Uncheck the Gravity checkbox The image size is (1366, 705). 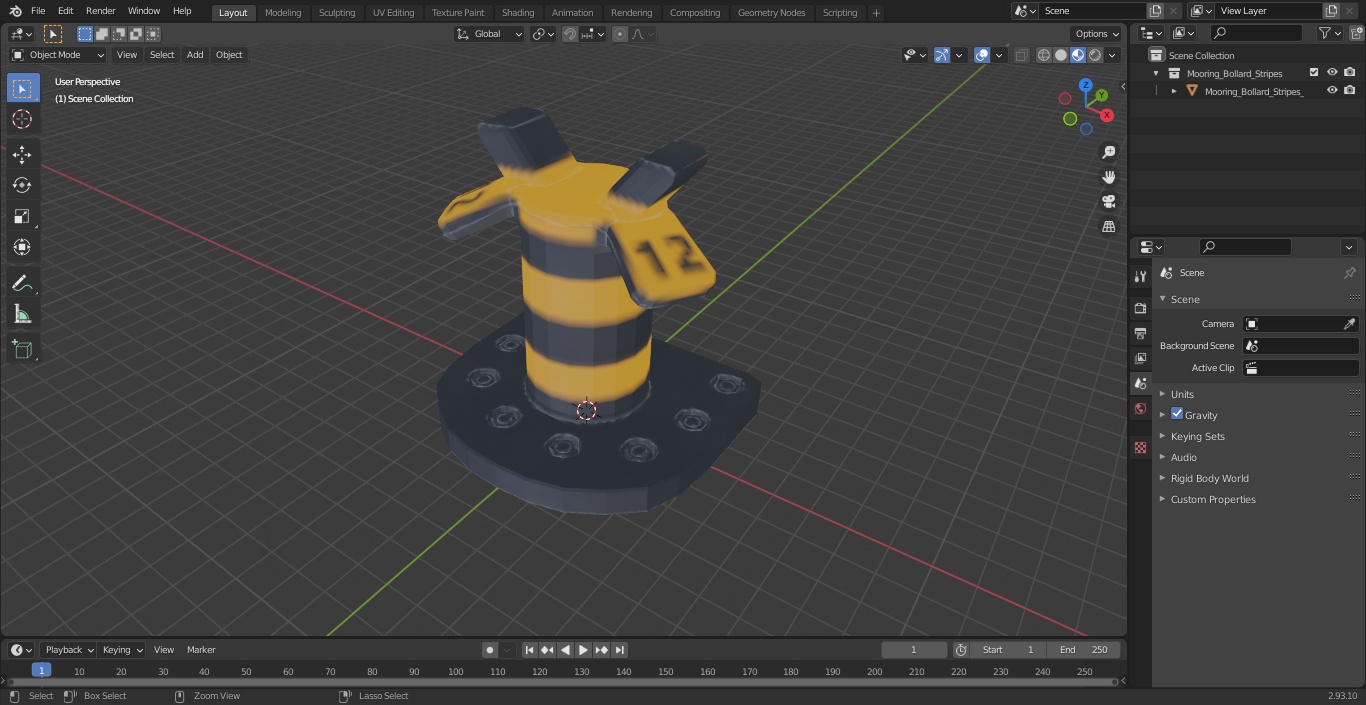coord(1177,414)
